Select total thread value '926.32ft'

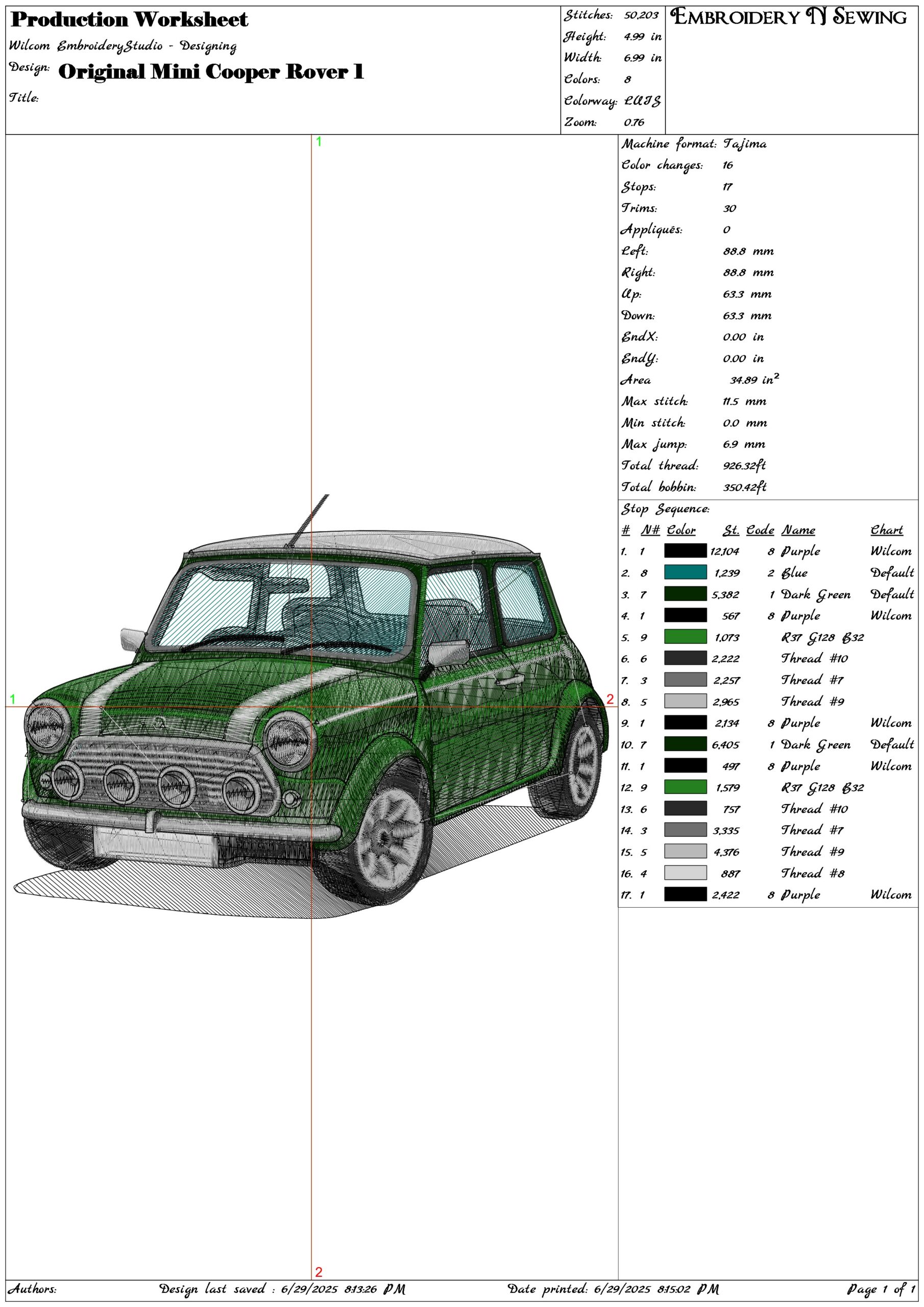745,466
